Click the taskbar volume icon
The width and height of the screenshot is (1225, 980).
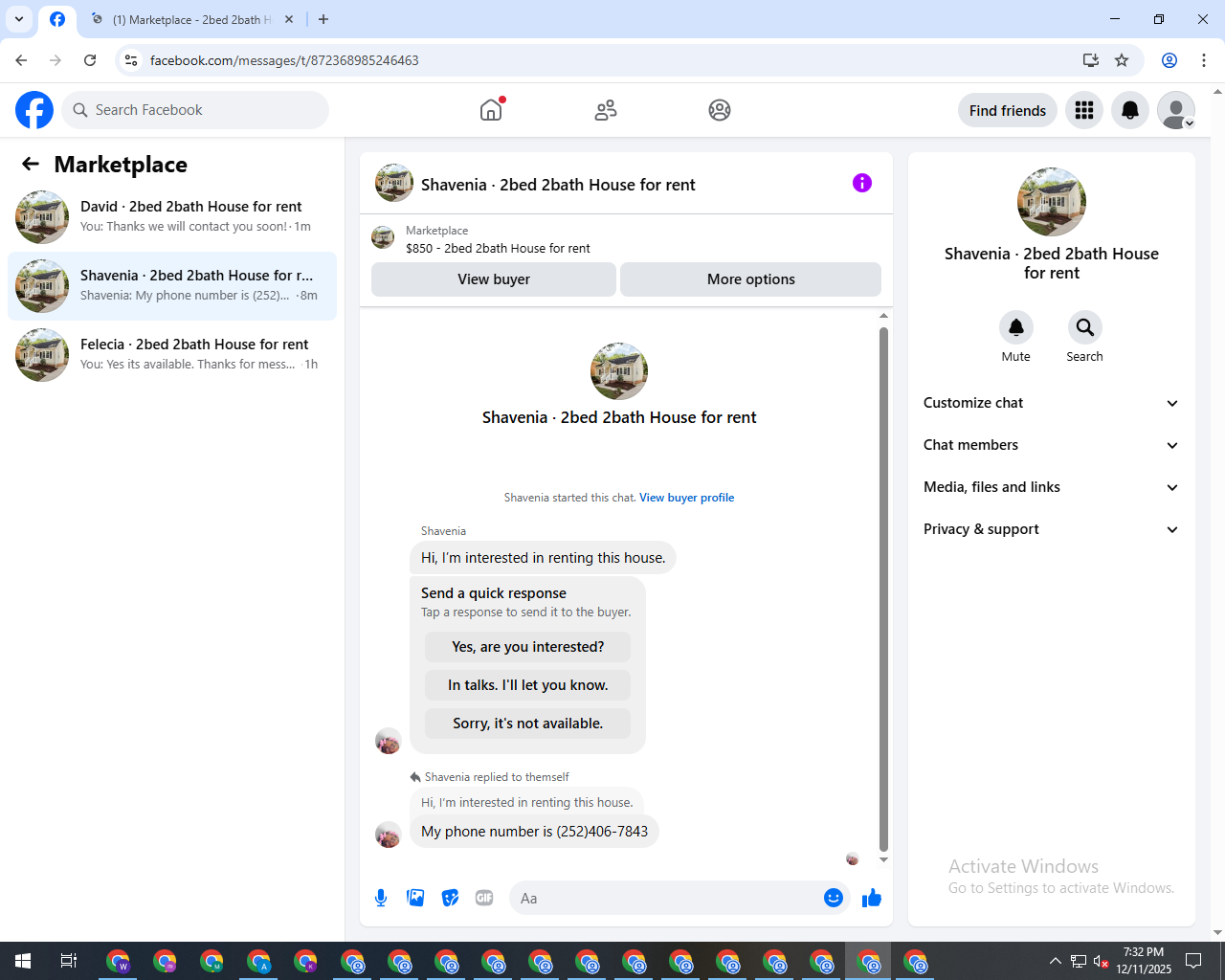1101,961
